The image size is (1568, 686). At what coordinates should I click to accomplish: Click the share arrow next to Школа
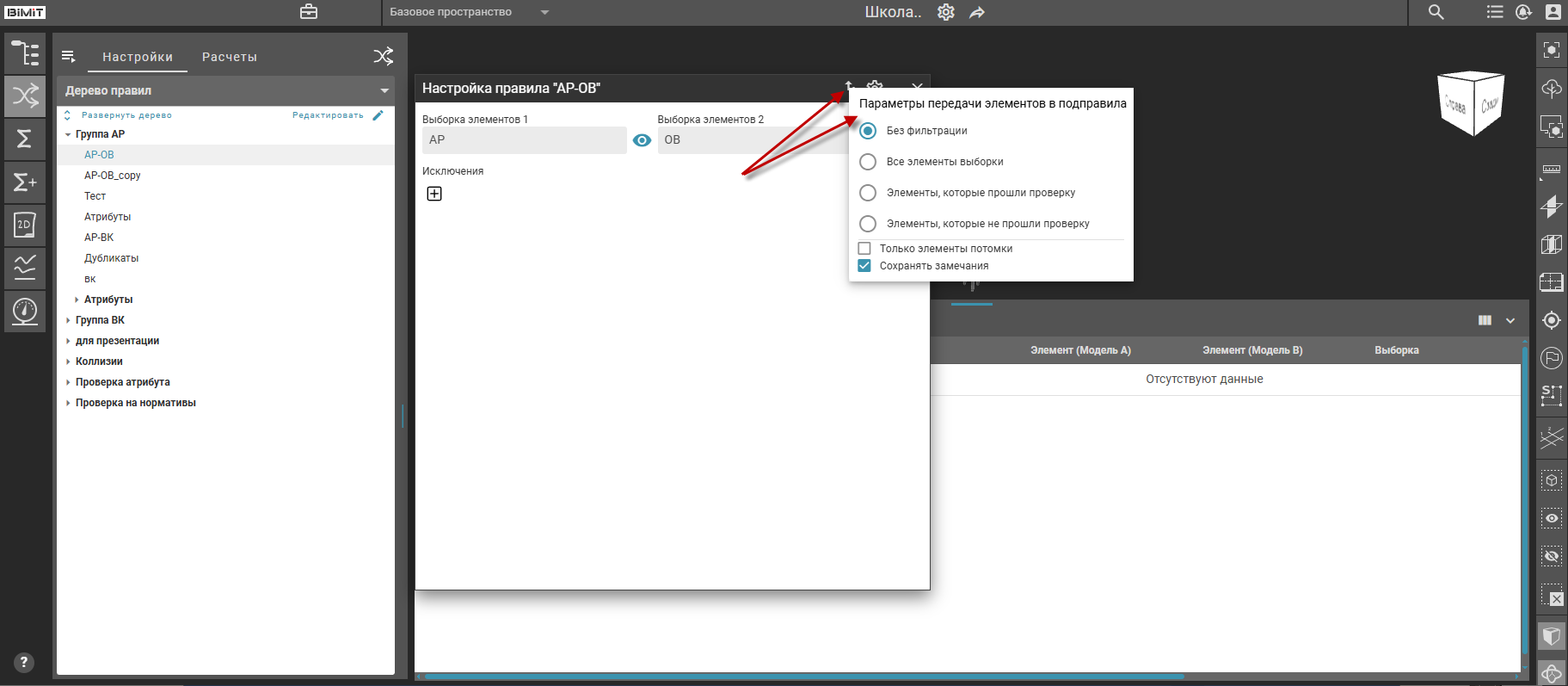pyautogui.click(x=977, y=13)
